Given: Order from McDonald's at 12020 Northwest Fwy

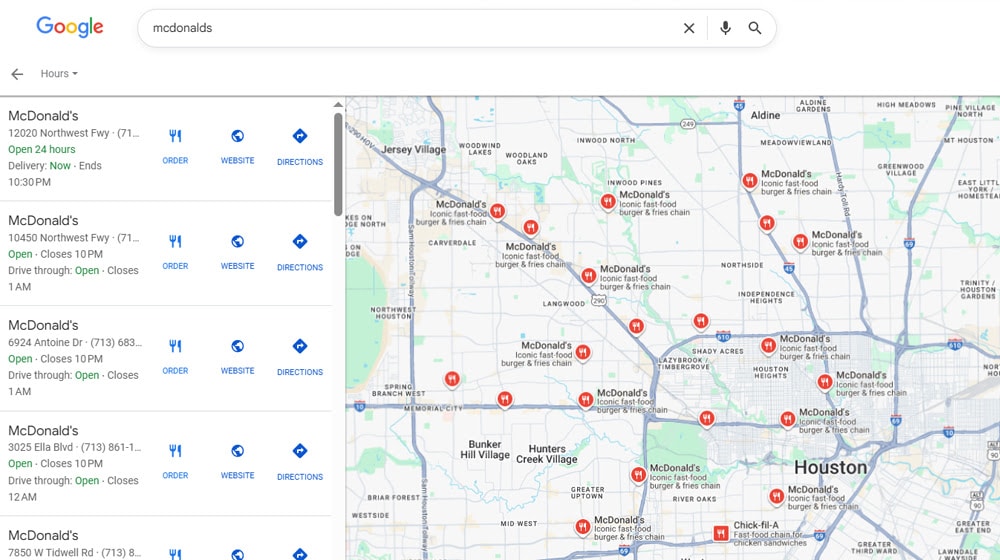Looking at the screenshot, I should (x=175, y=146).
